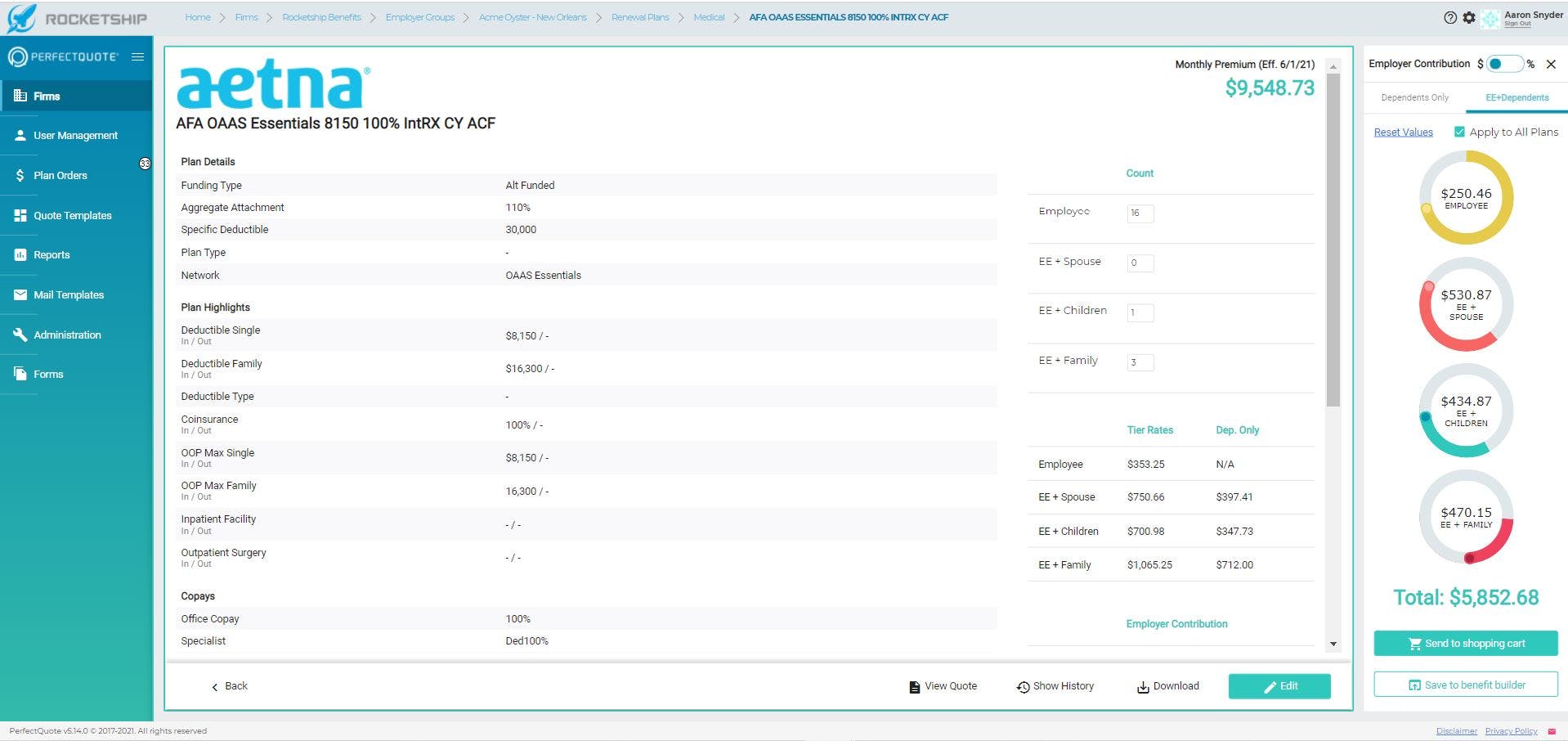
Task: Select the EE+Dependents tab
Action: 1516,97
